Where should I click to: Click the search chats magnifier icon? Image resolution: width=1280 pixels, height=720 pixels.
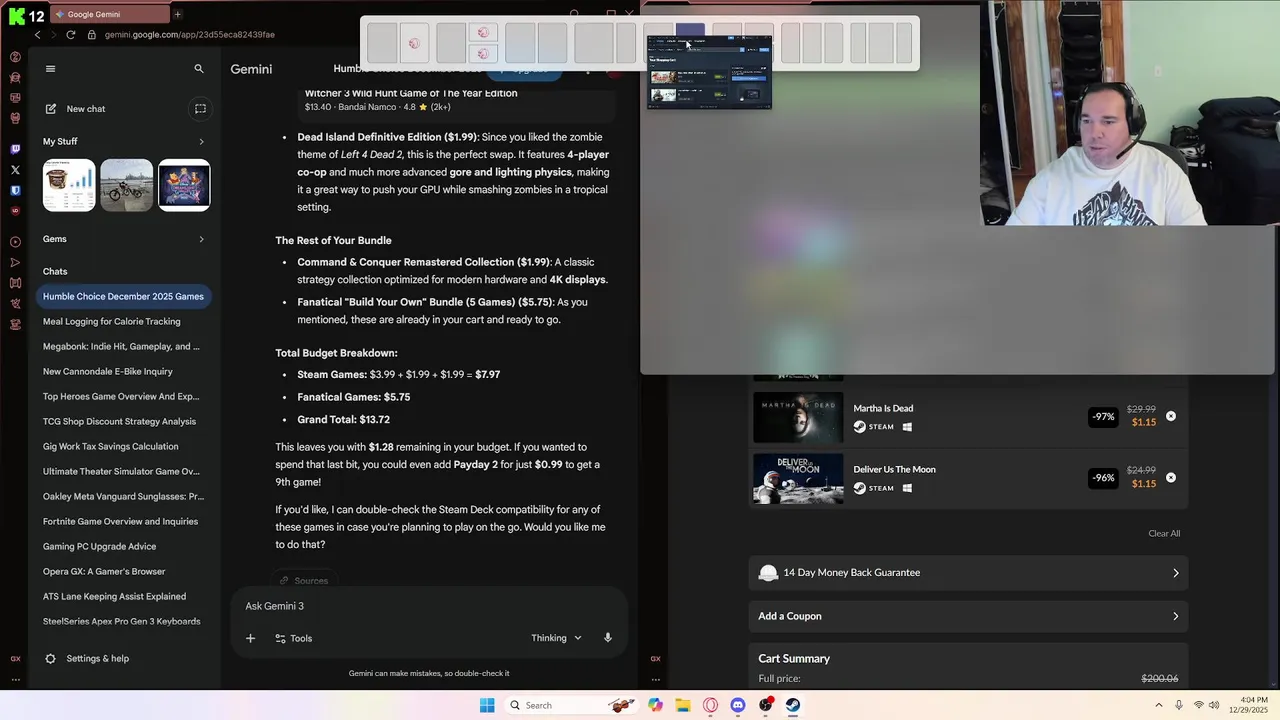point(199,69)
